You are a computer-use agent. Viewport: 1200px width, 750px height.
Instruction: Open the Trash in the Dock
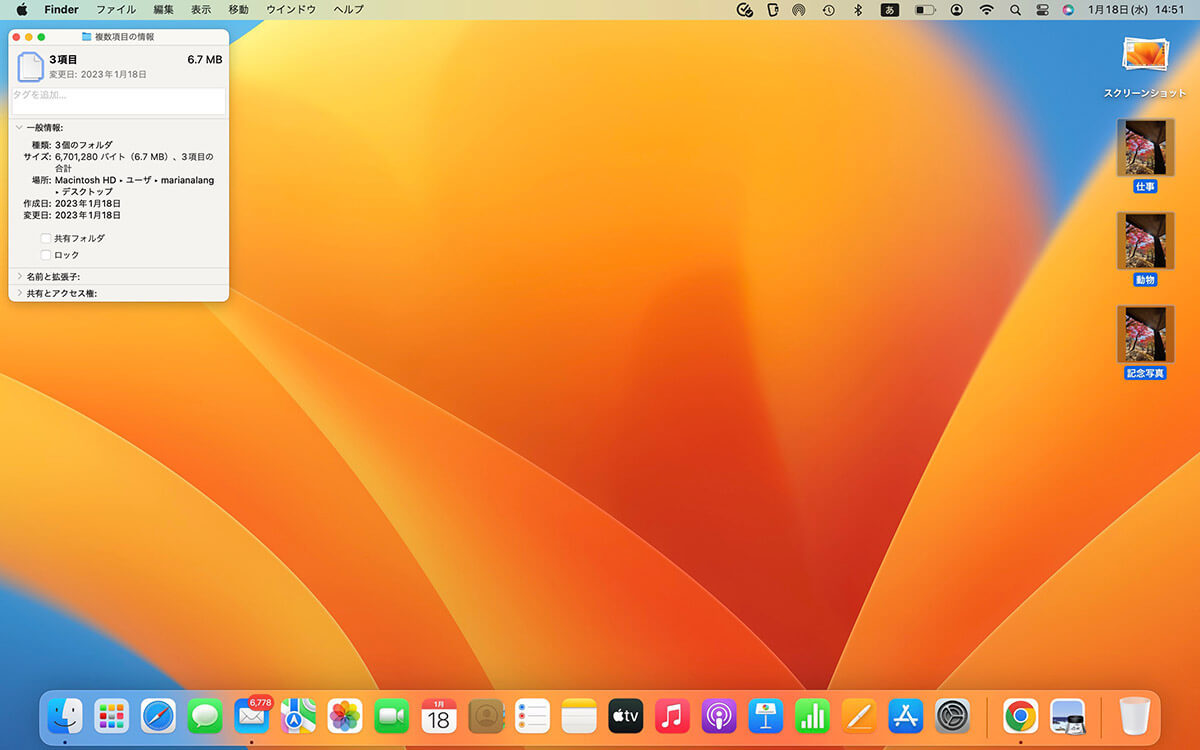tap(1135, 716)
